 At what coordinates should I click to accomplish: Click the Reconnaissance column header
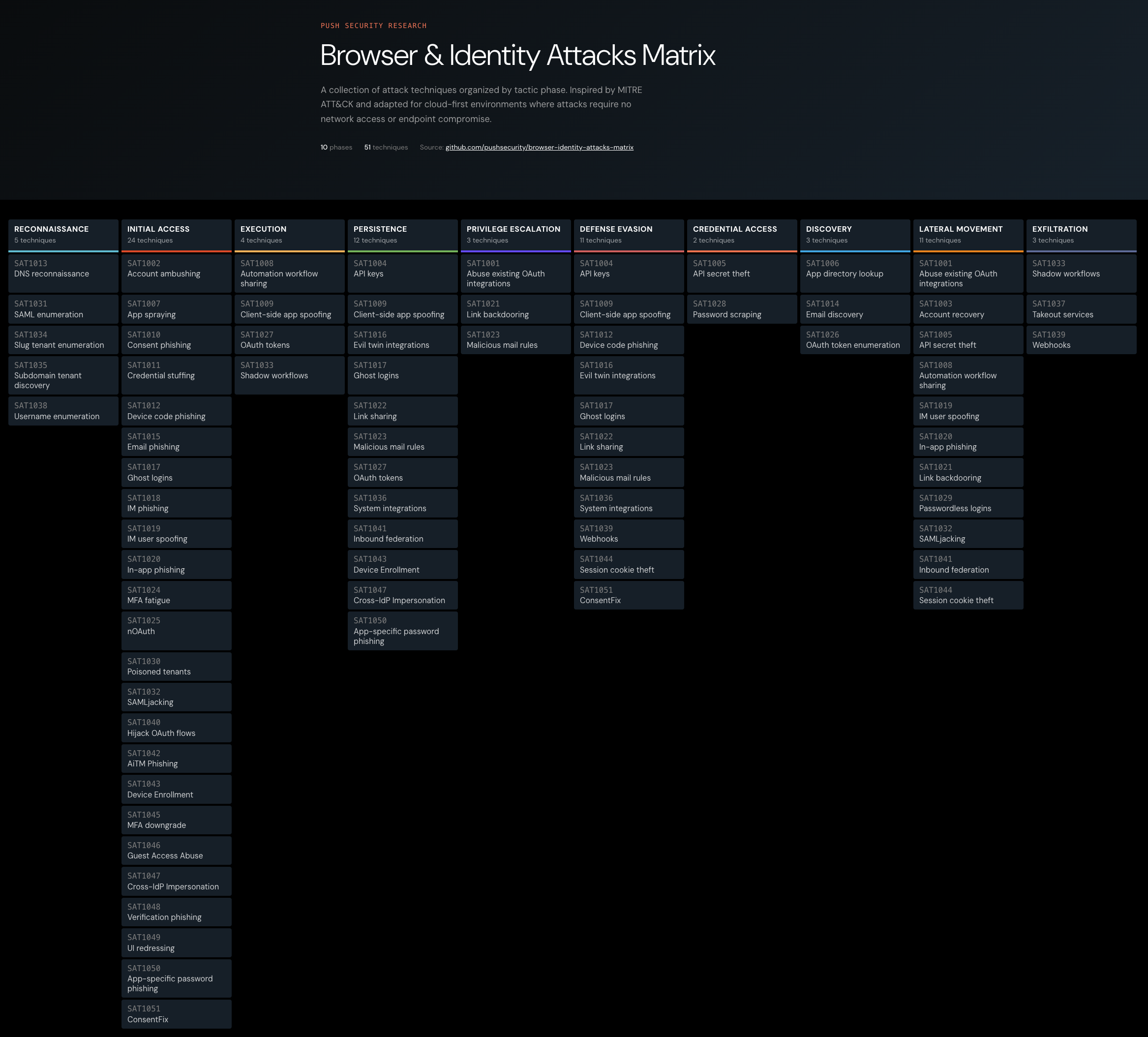pyautogui.click(x=63, y=235)
